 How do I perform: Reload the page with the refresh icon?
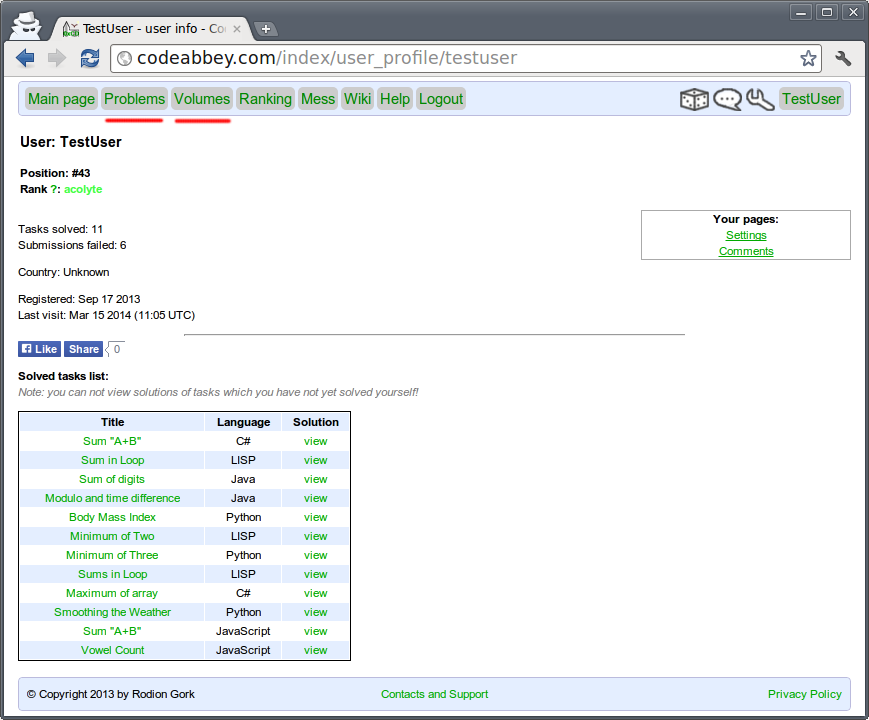click(89, 58)
